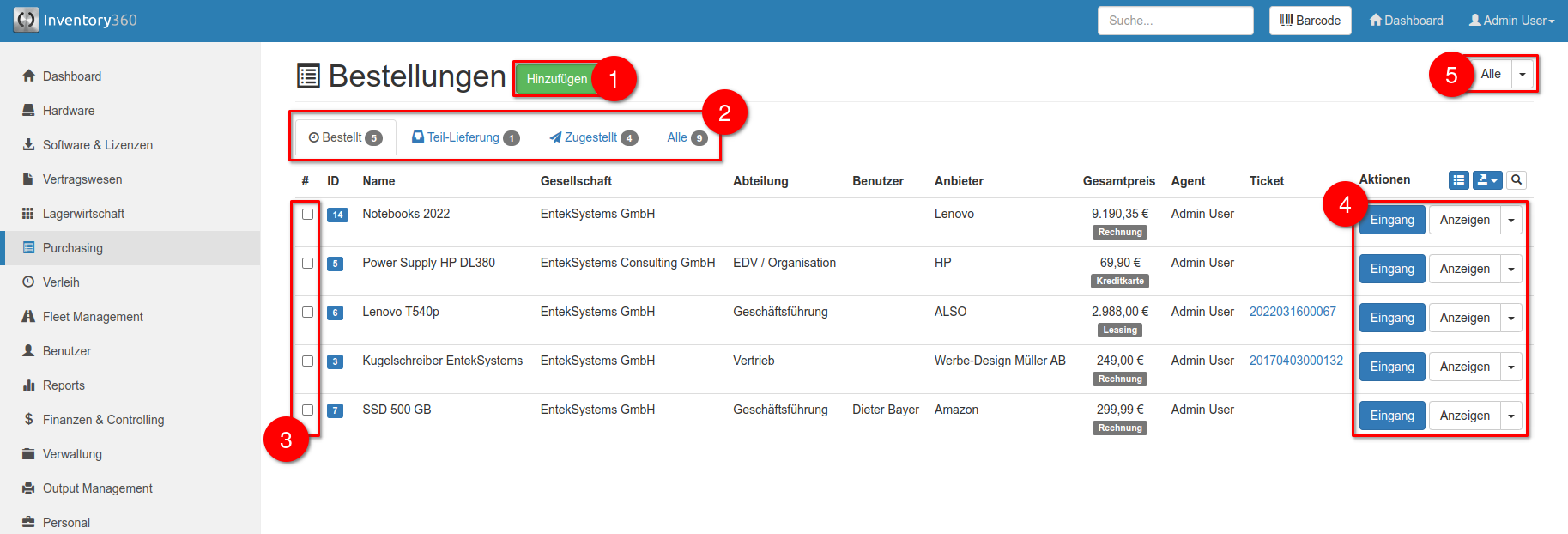Click Eingang for Kugelschreiber EntekSystems
The image size is (1568, 534).
pos(1392,367)
